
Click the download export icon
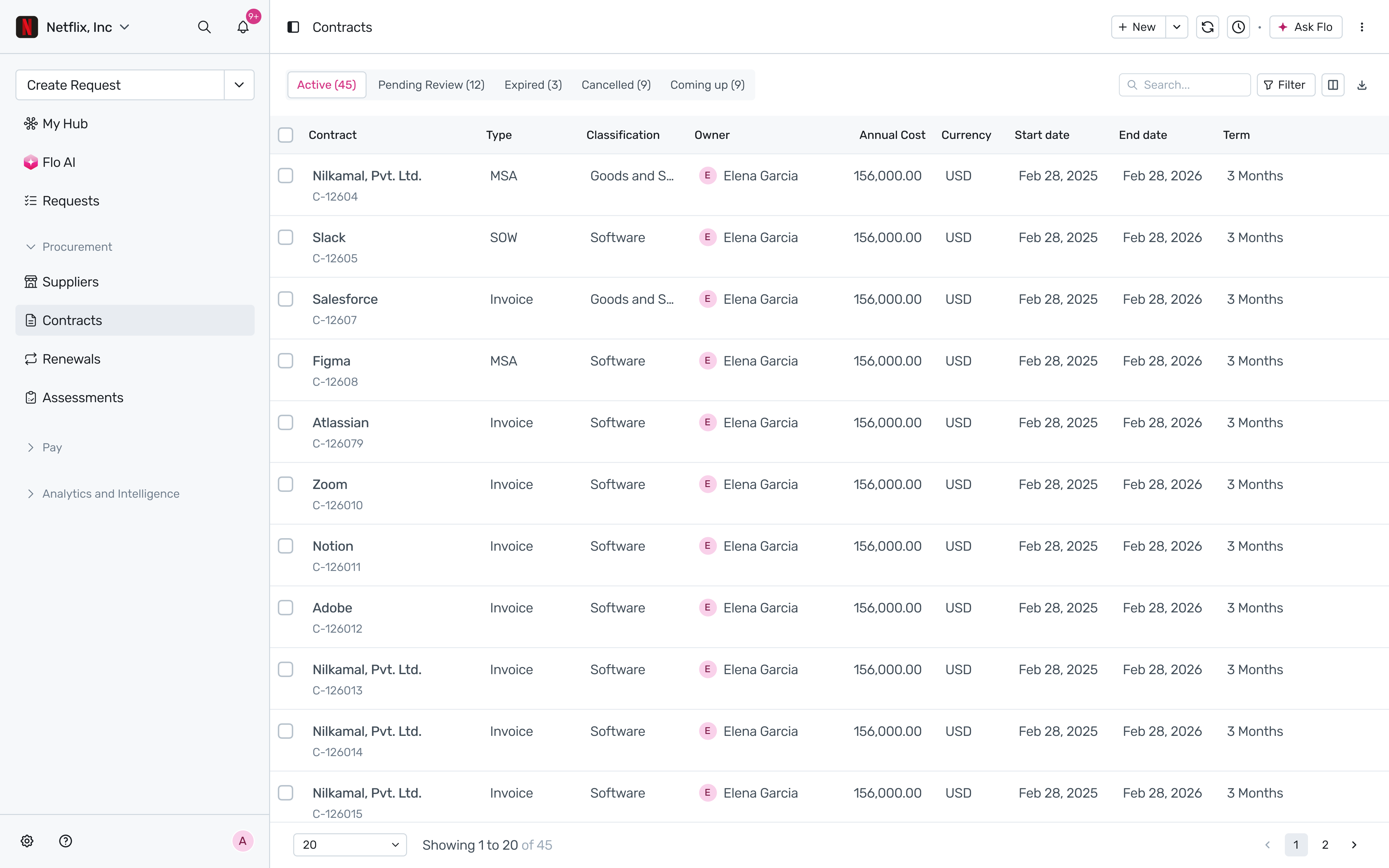coord(1362,85)
